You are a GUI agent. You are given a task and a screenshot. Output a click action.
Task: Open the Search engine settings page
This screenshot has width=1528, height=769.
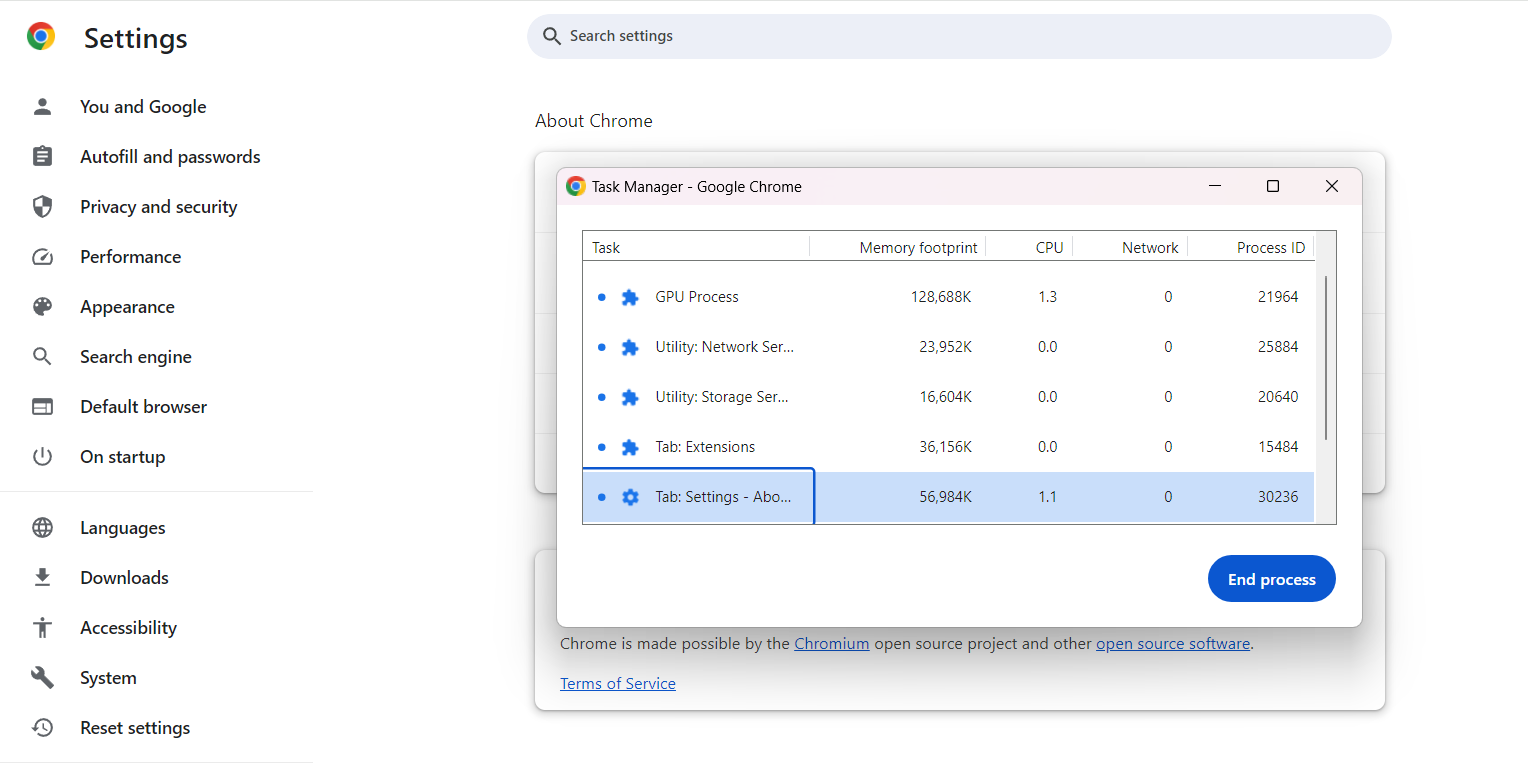[x=135, y=357]
